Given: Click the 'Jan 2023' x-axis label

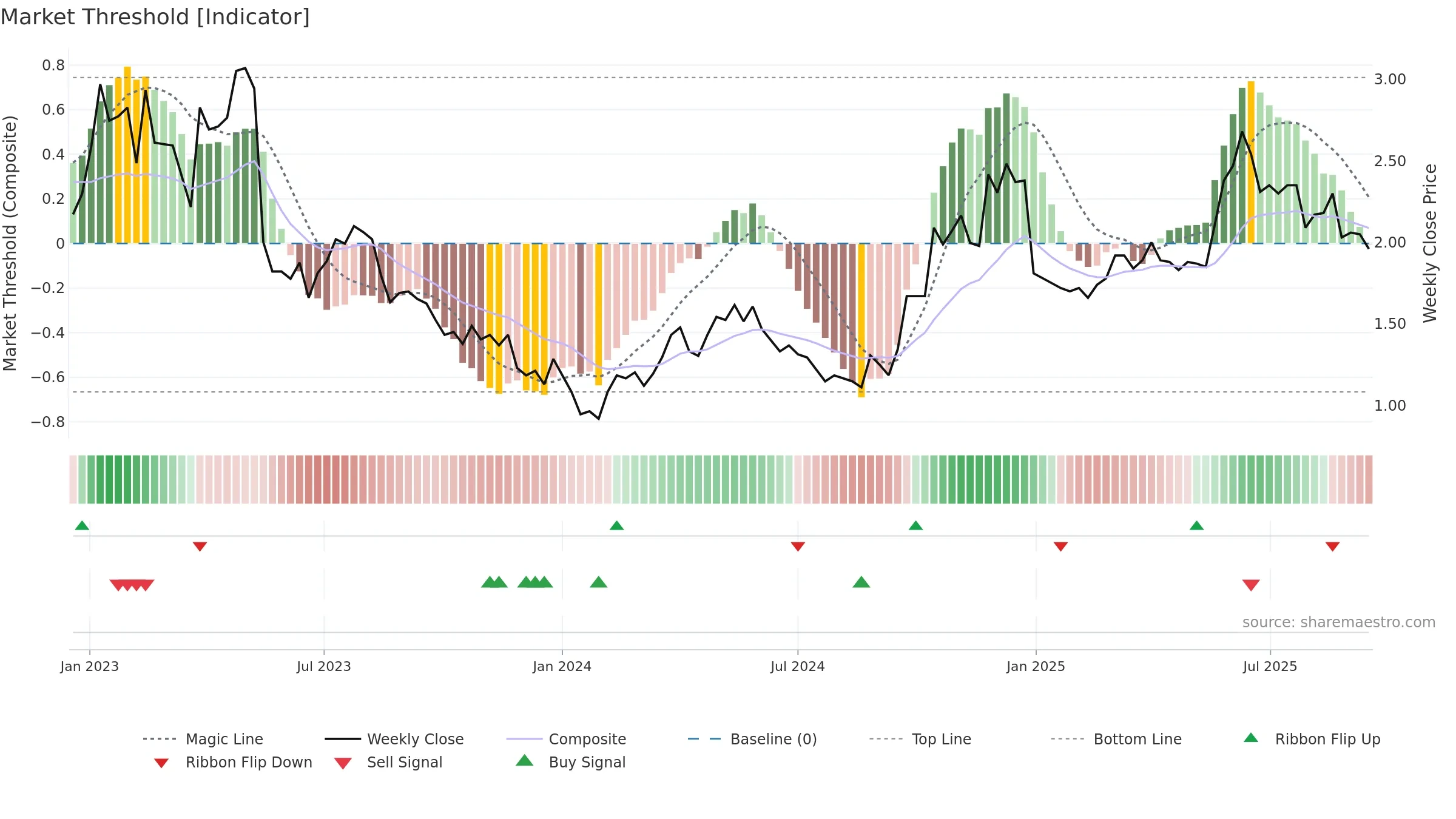Looking at the screenshot, I should coord(89,666).
